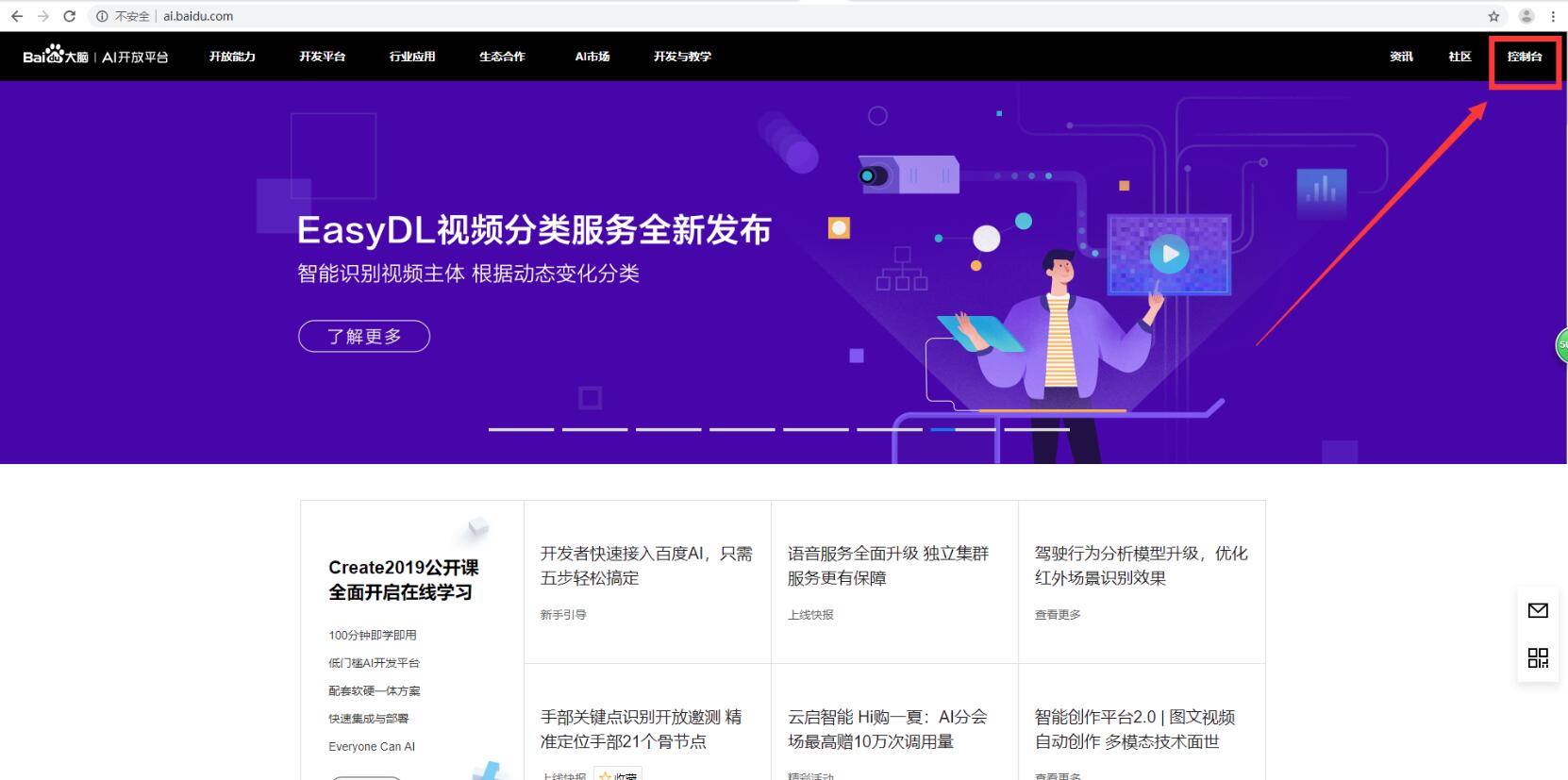Open the 生态合作 navigation menu
Viewport: 1568px width, 780px height.
point(502,57)
